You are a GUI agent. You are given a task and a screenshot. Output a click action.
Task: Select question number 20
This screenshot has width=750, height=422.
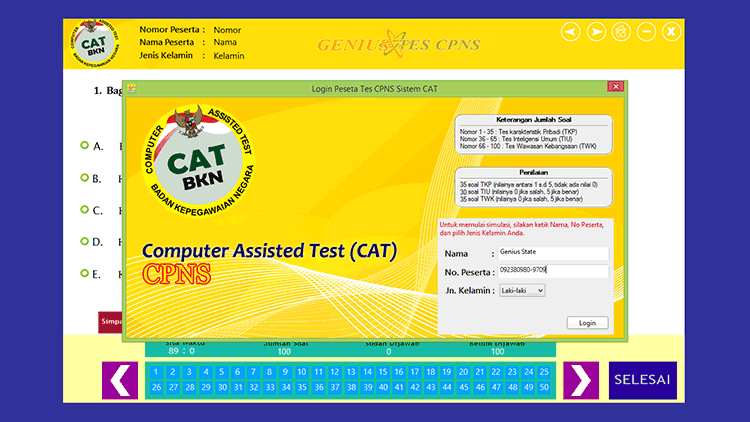(463, 372)
